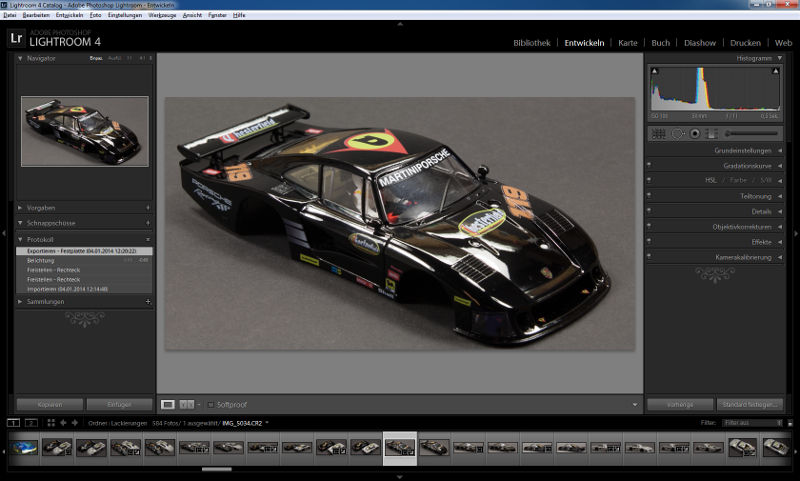Image resolution: width=800 pixels, height=481 pixels.
Task: Click the Lr logo identity plate
Action: click(x=16, y=38)
